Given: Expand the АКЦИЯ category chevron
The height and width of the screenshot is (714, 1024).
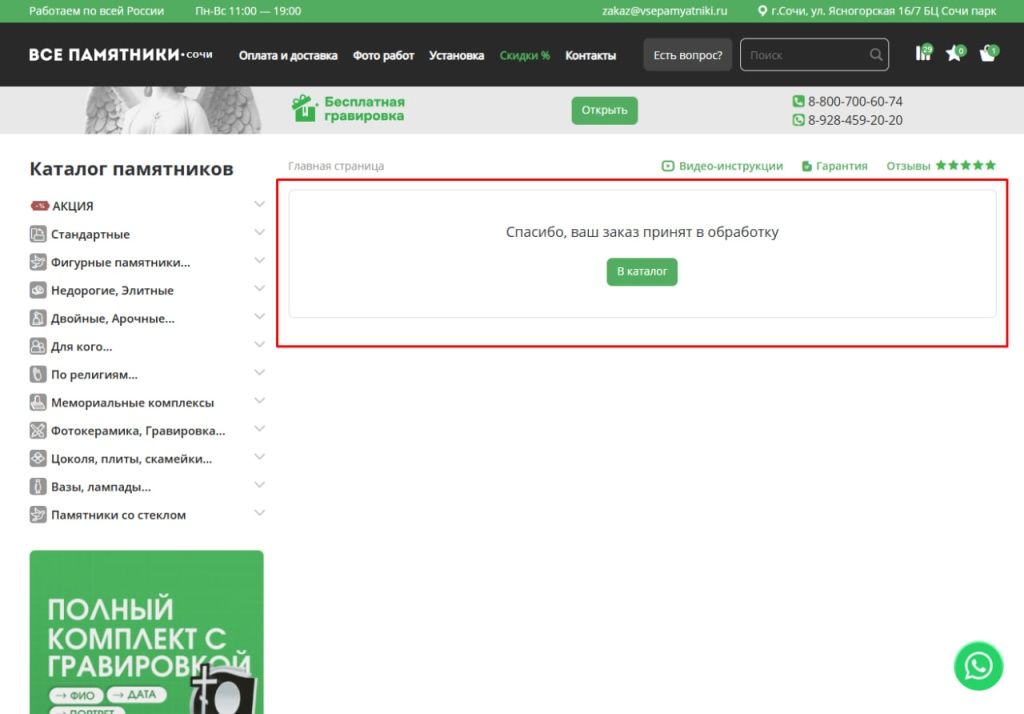Looking at the screenshot, I should 260,205.
